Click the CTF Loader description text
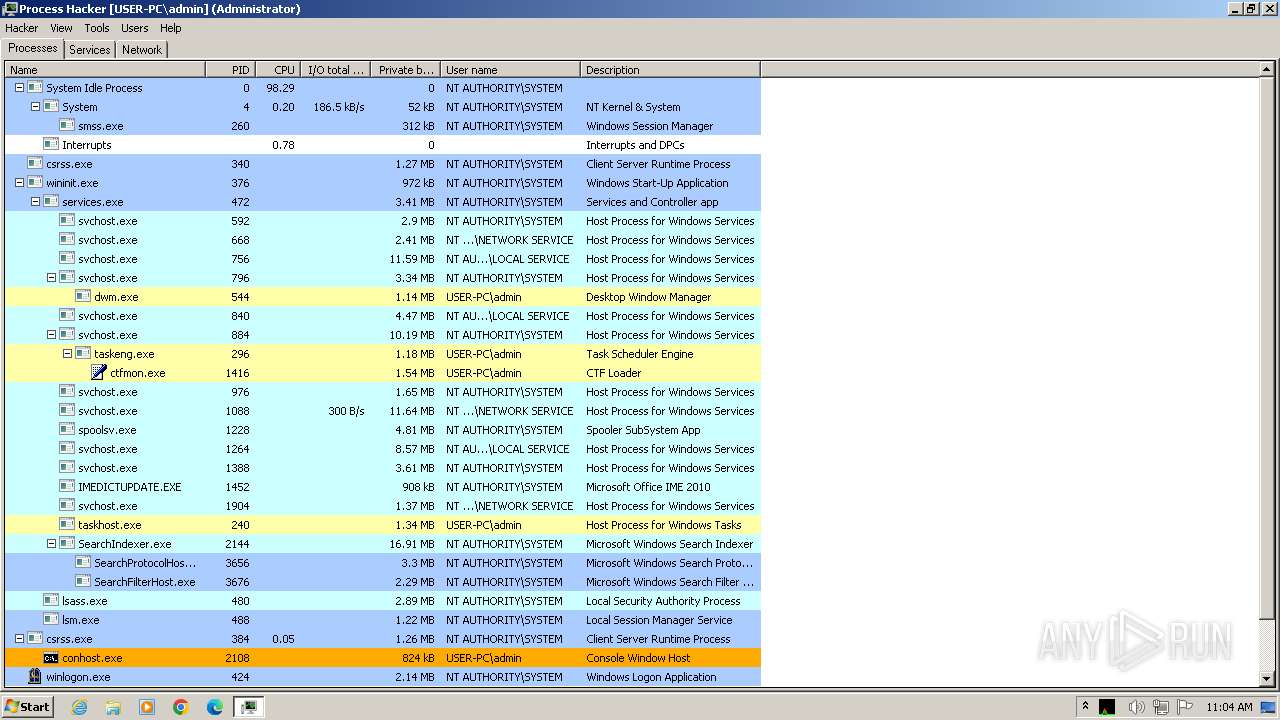Viewport: 1280px width, 720px height. 613,373
